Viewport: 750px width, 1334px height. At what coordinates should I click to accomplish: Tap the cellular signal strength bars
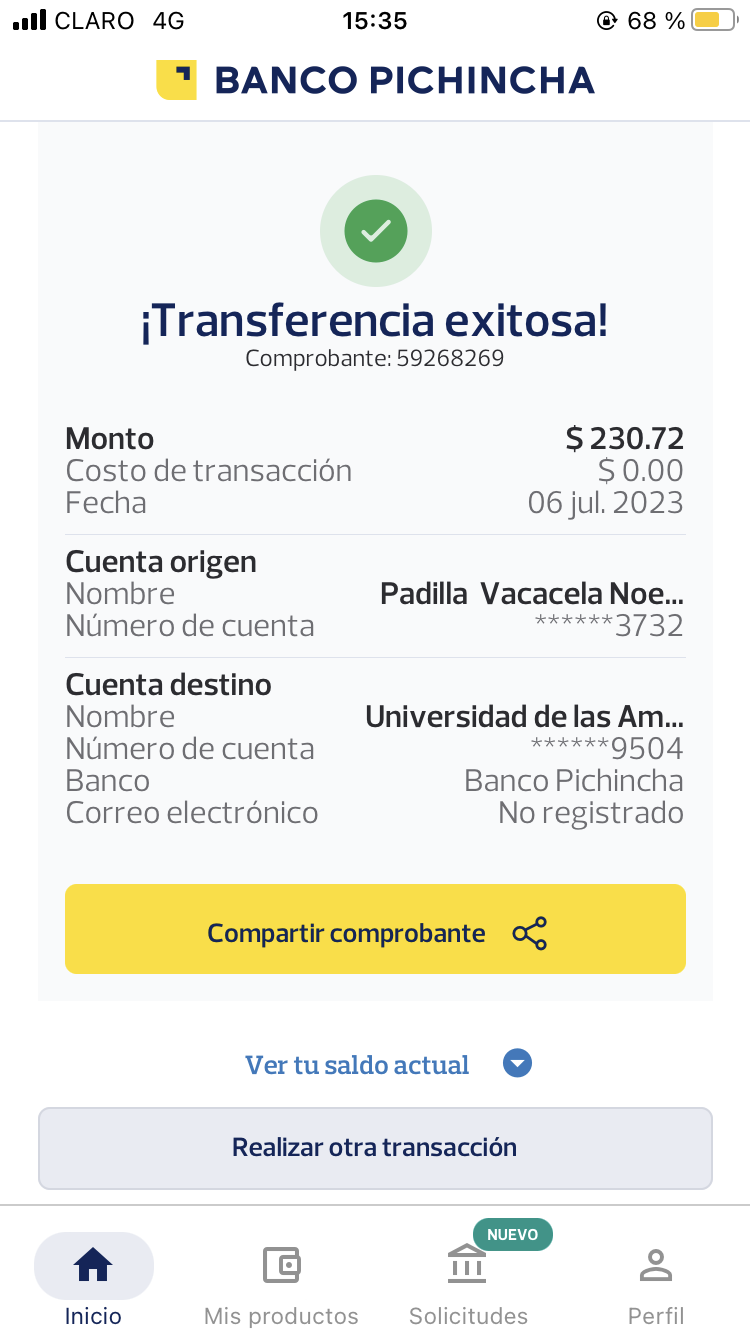coord(30,20)
